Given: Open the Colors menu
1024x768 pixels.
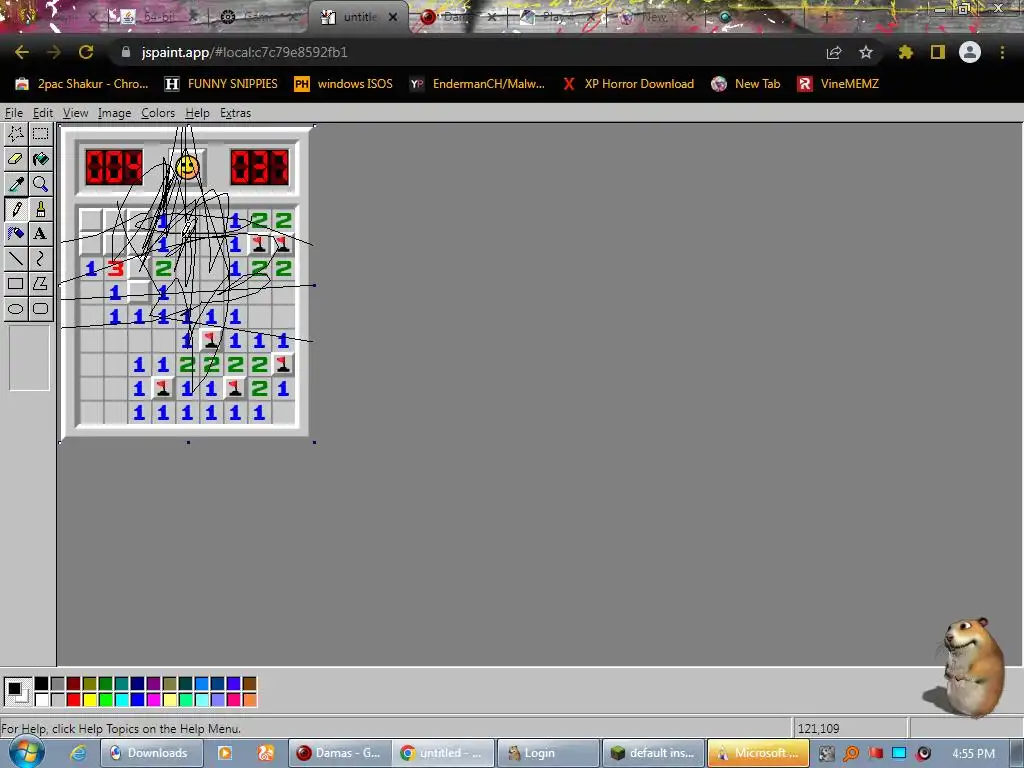Looking at the screenshot, I should 158,113.
